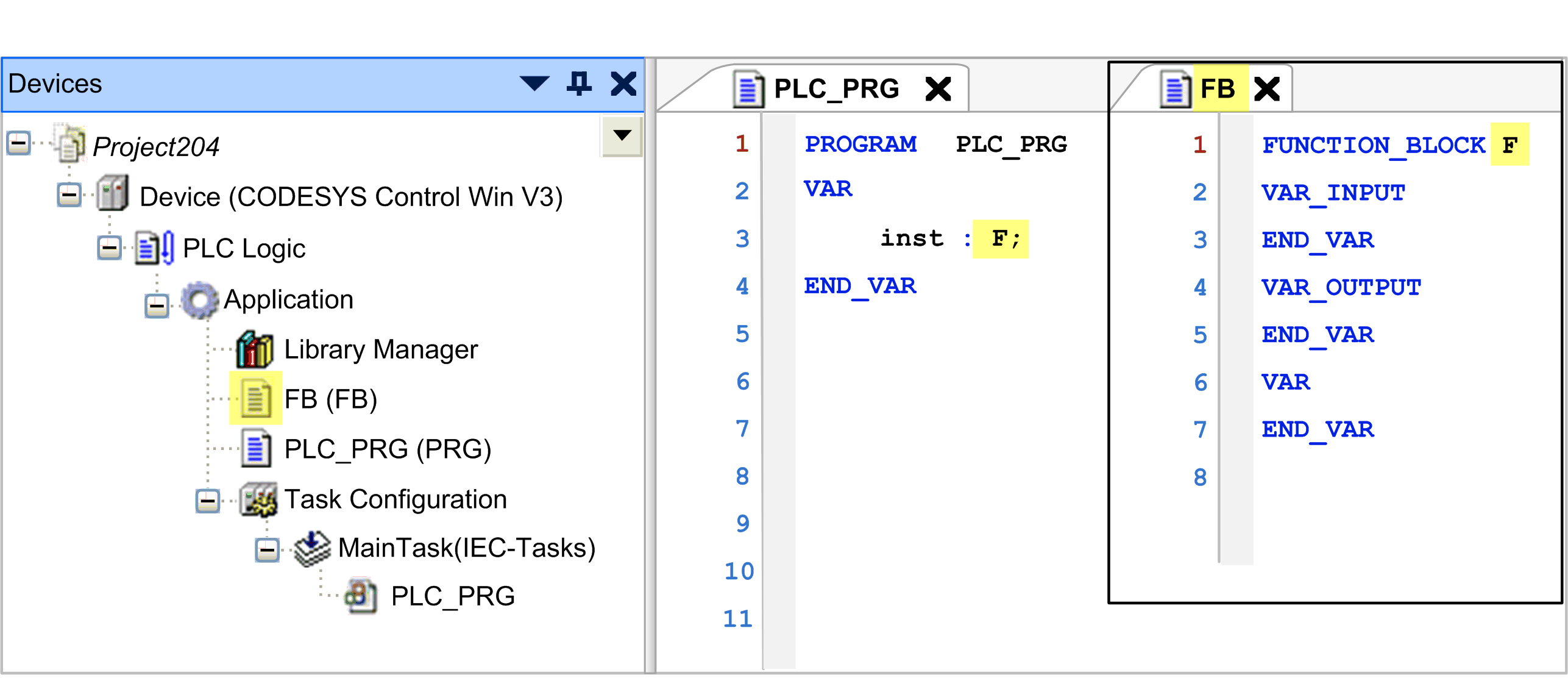
Task: Click the MainTask stack icon
Action: pyautogui.click(x=312, y=548)
